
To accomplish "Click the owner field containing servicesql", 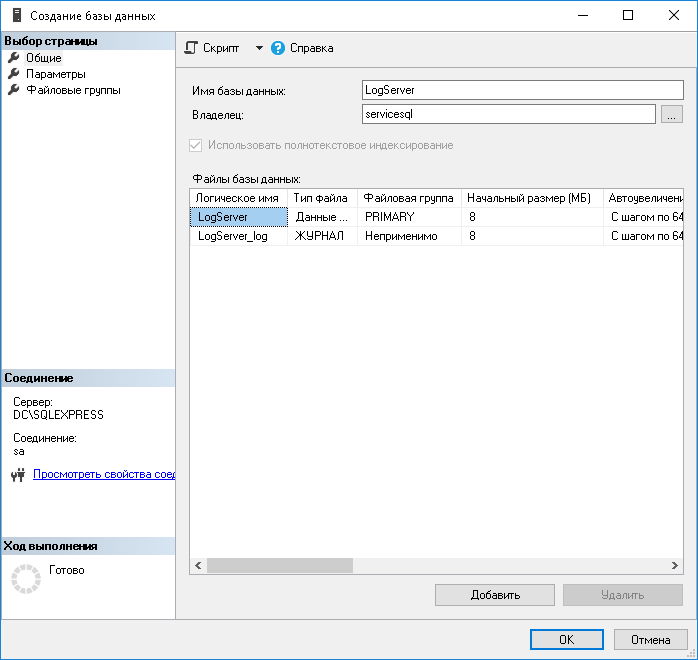I will point(508,114).
